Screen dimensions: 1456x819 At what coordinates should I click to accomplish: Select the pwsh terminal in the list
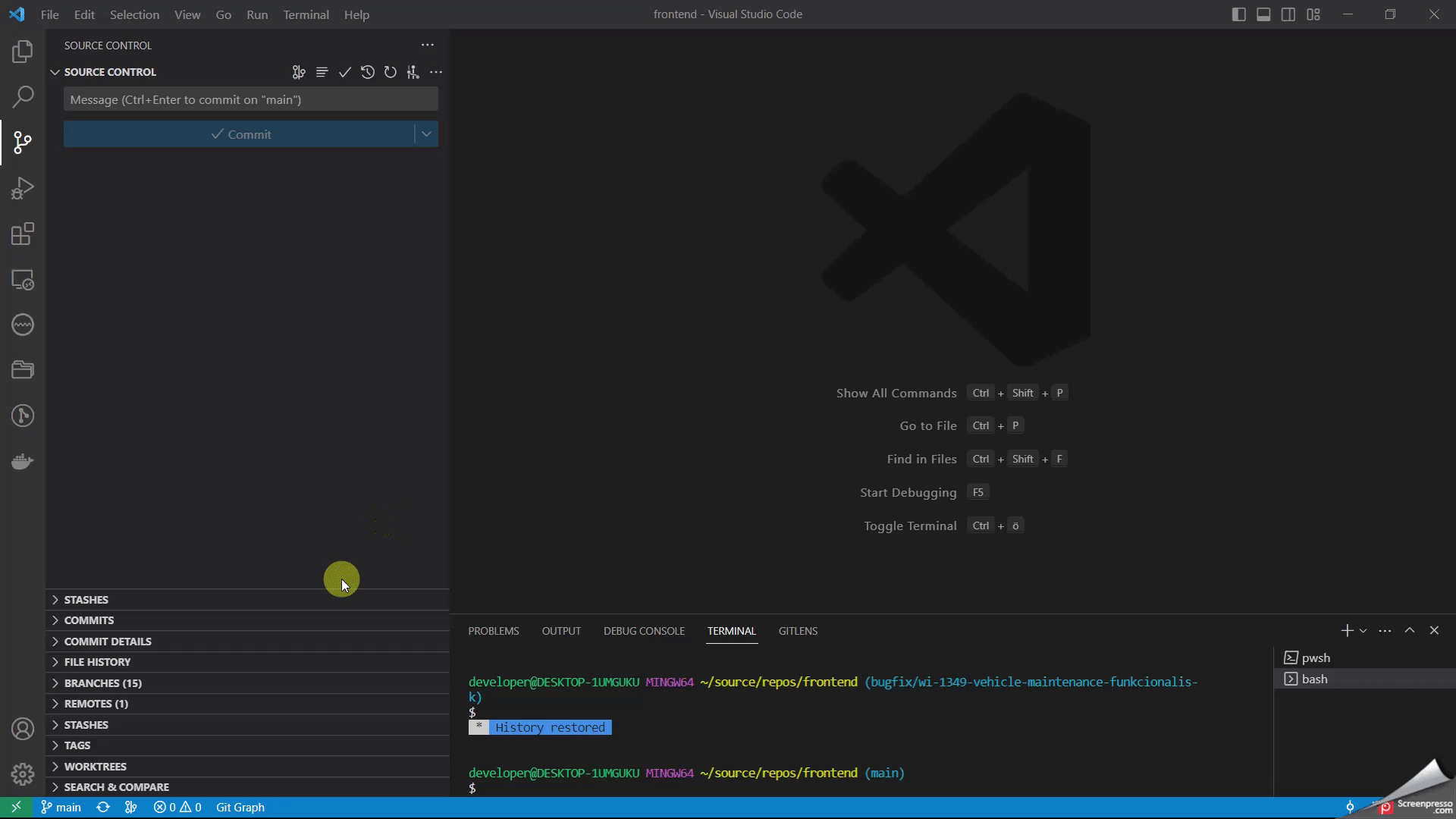[1316, 657]
